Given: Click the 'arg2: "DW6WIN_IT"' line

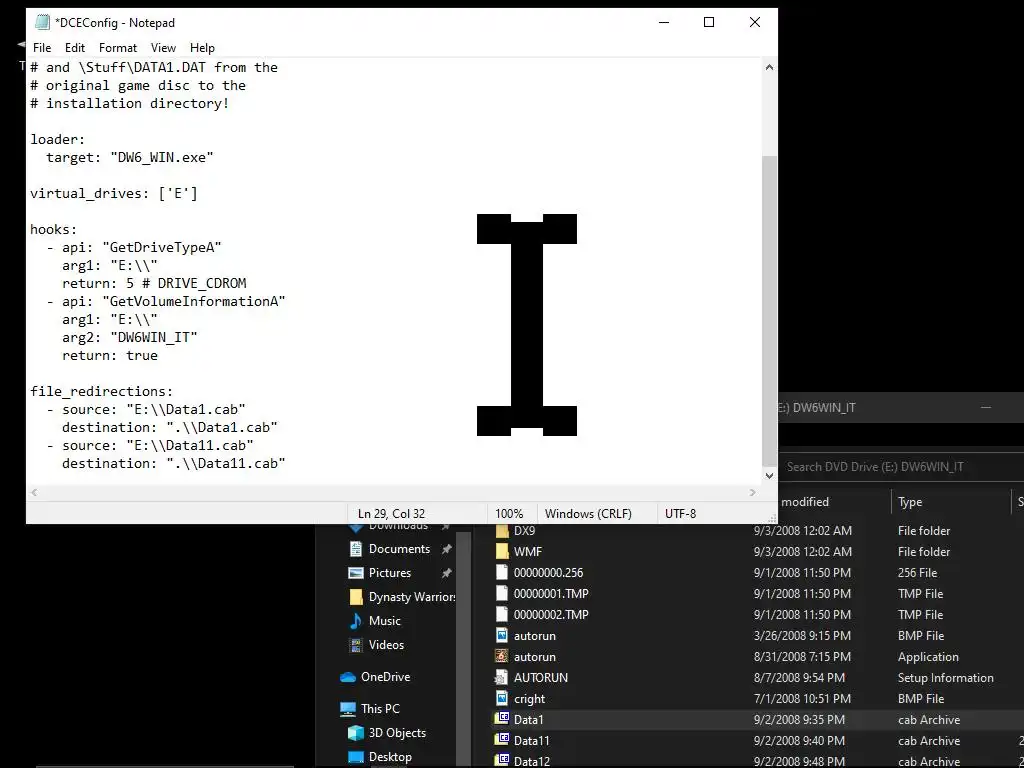Looking at the screenshot, I should (129, 338).
